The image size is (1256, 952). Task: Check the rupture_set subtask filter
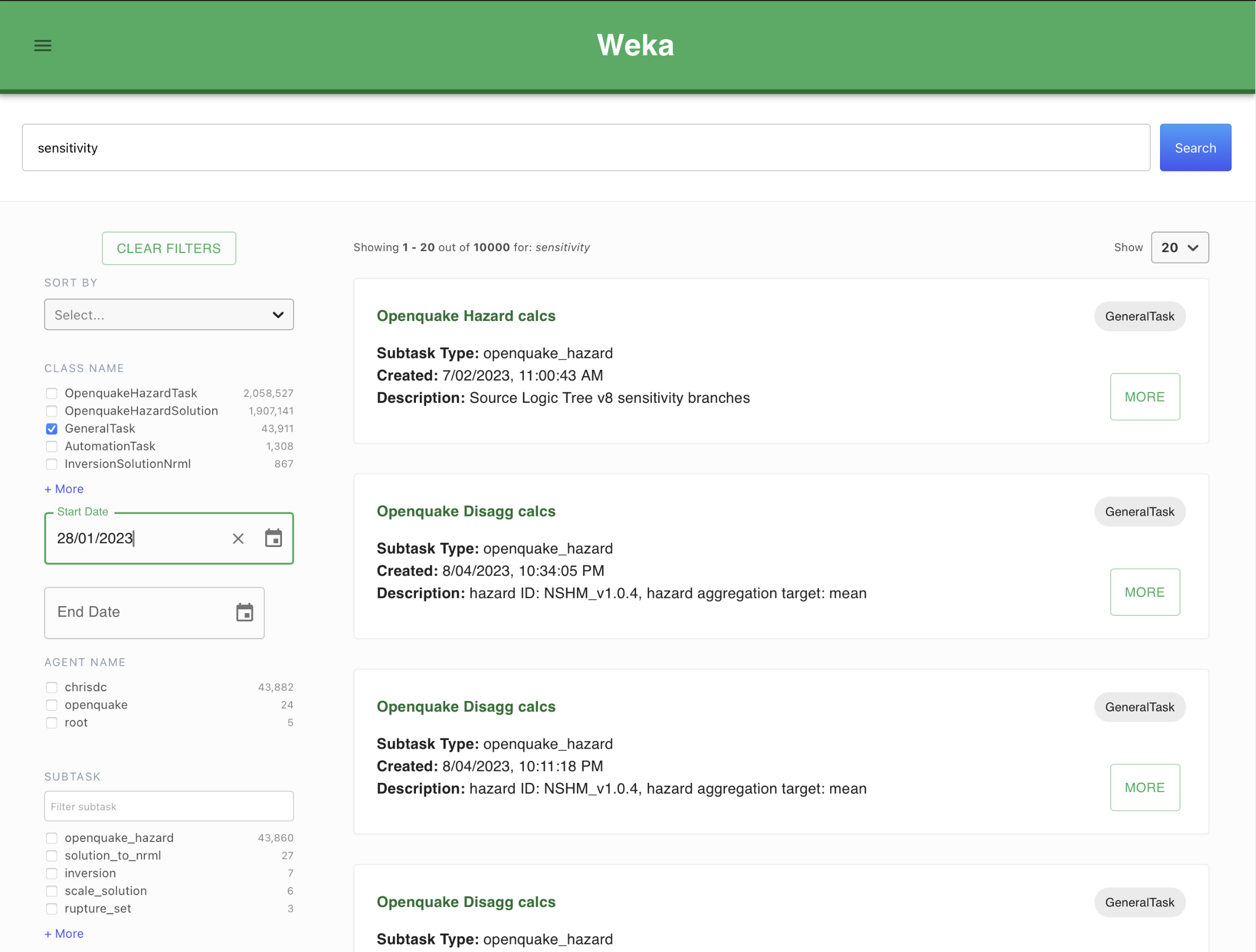click(52, 908)
